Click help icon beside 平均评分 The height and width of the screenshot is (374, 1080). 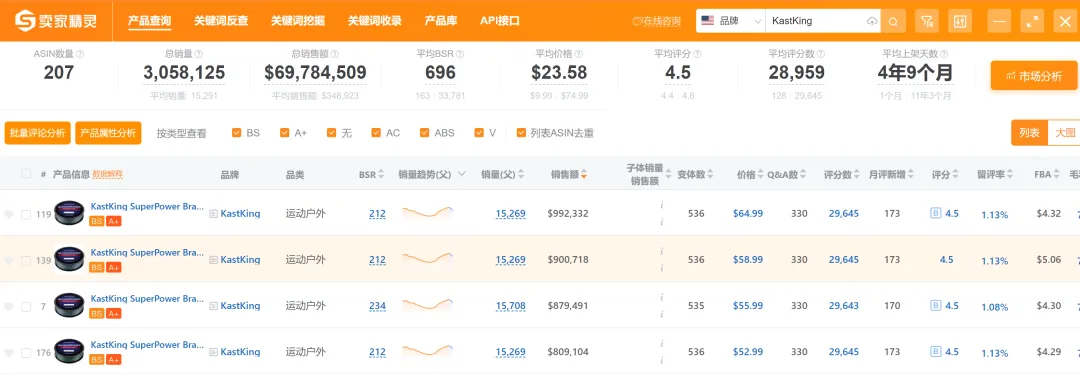698,54
